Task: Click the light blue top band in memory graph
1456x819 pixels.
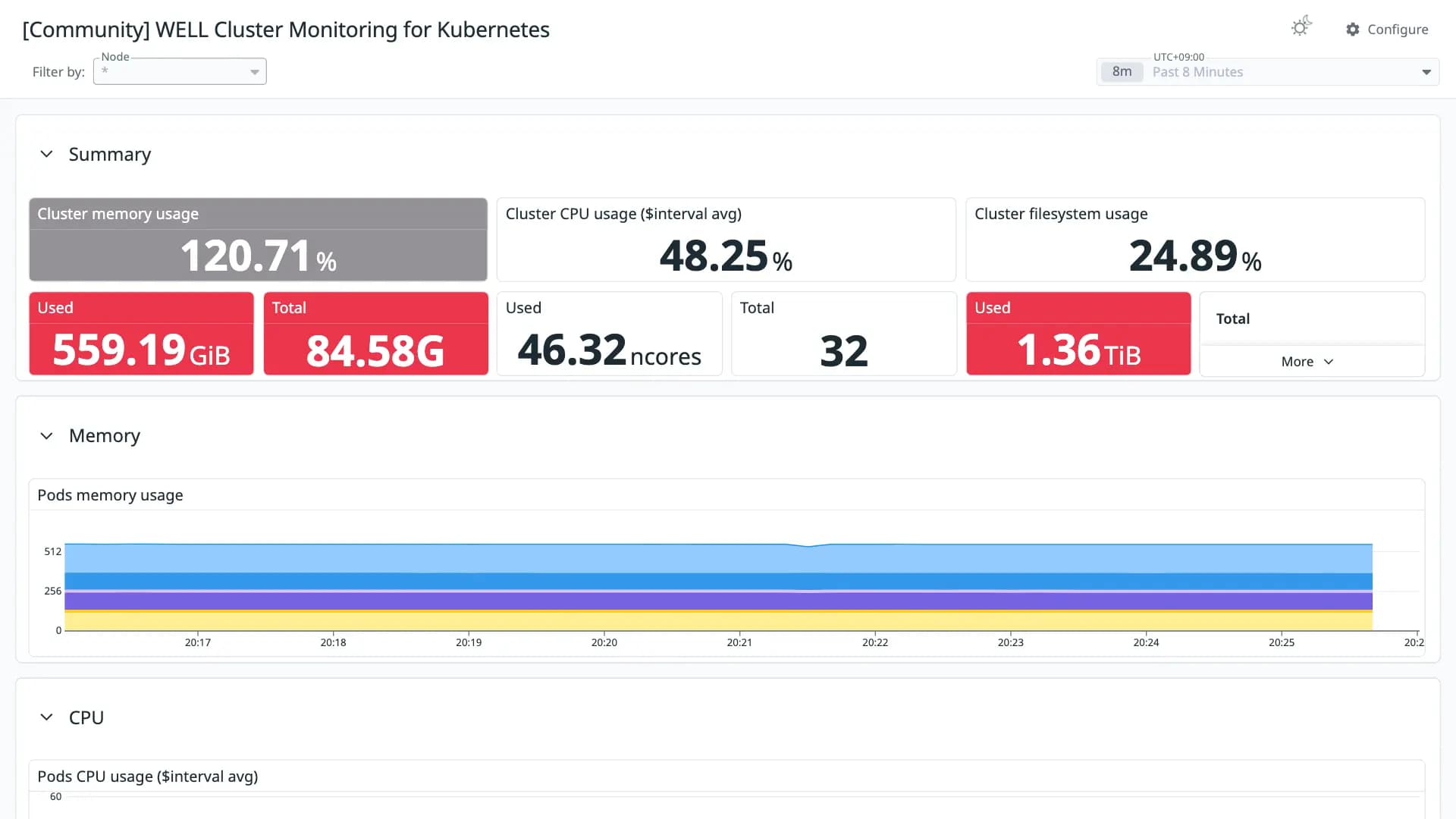Action: click(x=718, y=559)
